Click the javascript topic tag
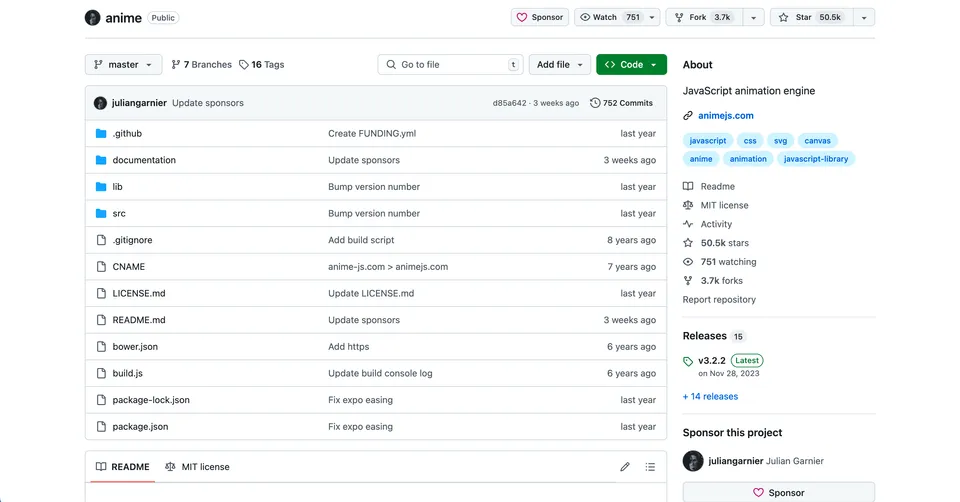The image size is (960, 502). (708, 141)
